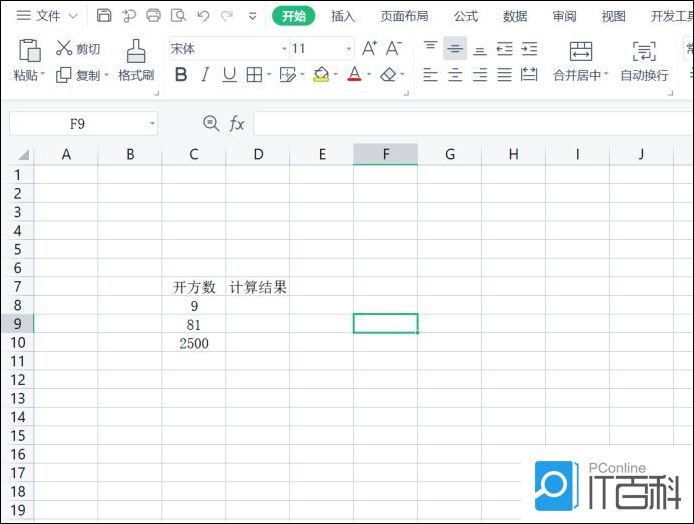Switch to the 审阅 tab
This screenshot has width=694, height=524.
click(x=564, y=16)
